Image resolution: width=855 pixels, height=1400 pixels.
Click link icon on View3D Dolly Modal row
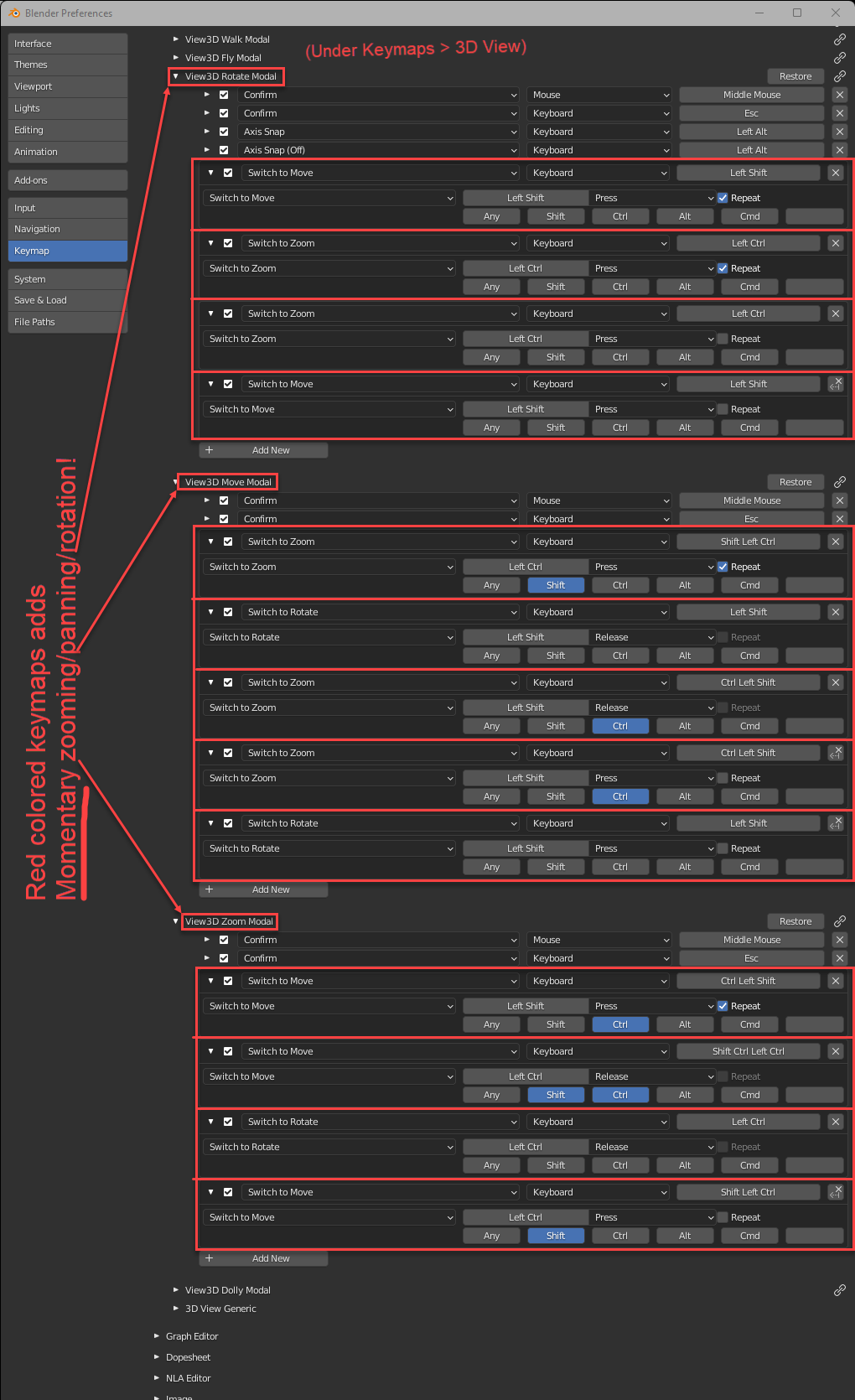pos(839,1290)
